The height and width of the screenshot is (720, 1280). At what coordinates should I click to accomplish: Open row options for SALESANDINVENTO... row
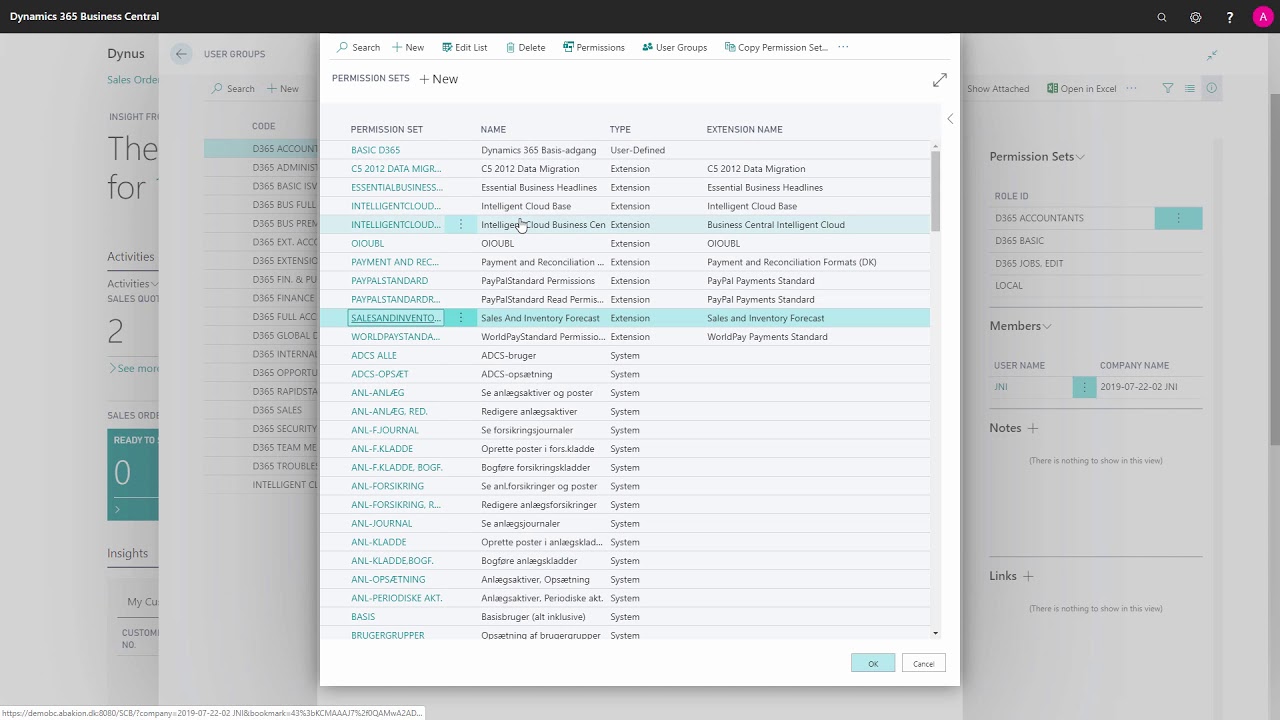[461, 318]
